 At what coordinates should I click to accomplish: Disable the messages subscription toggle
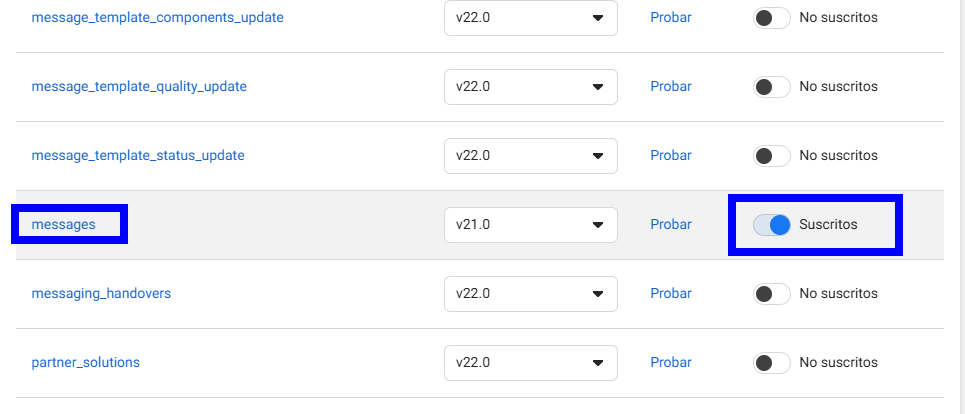pyautogui.click(x=772, y=225)
